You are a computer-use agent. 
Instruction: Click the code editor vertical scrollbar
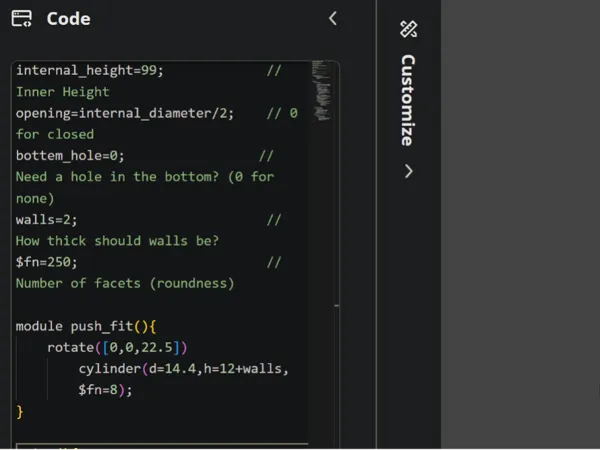pos(336,254)
